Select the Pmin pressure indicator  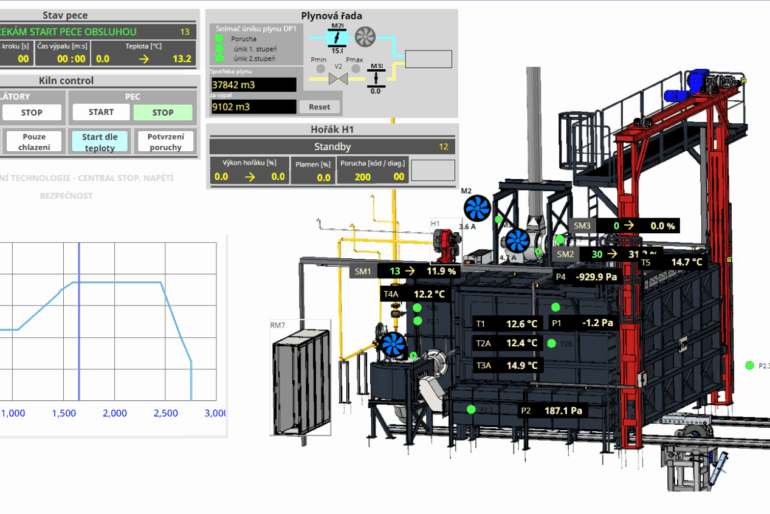(x=319, y=68)
